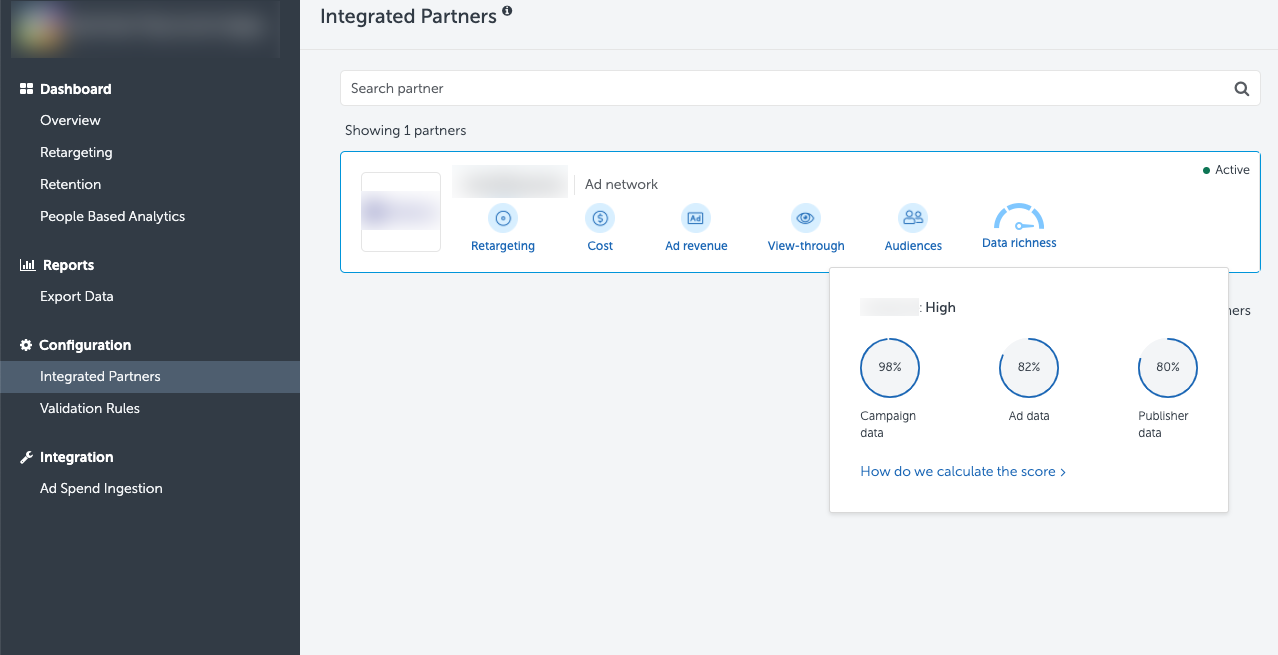The width and height of the screenshot is (1278, 655).
Task: Click the Dashboard grid icon
Action: click(x=27, y=89)
